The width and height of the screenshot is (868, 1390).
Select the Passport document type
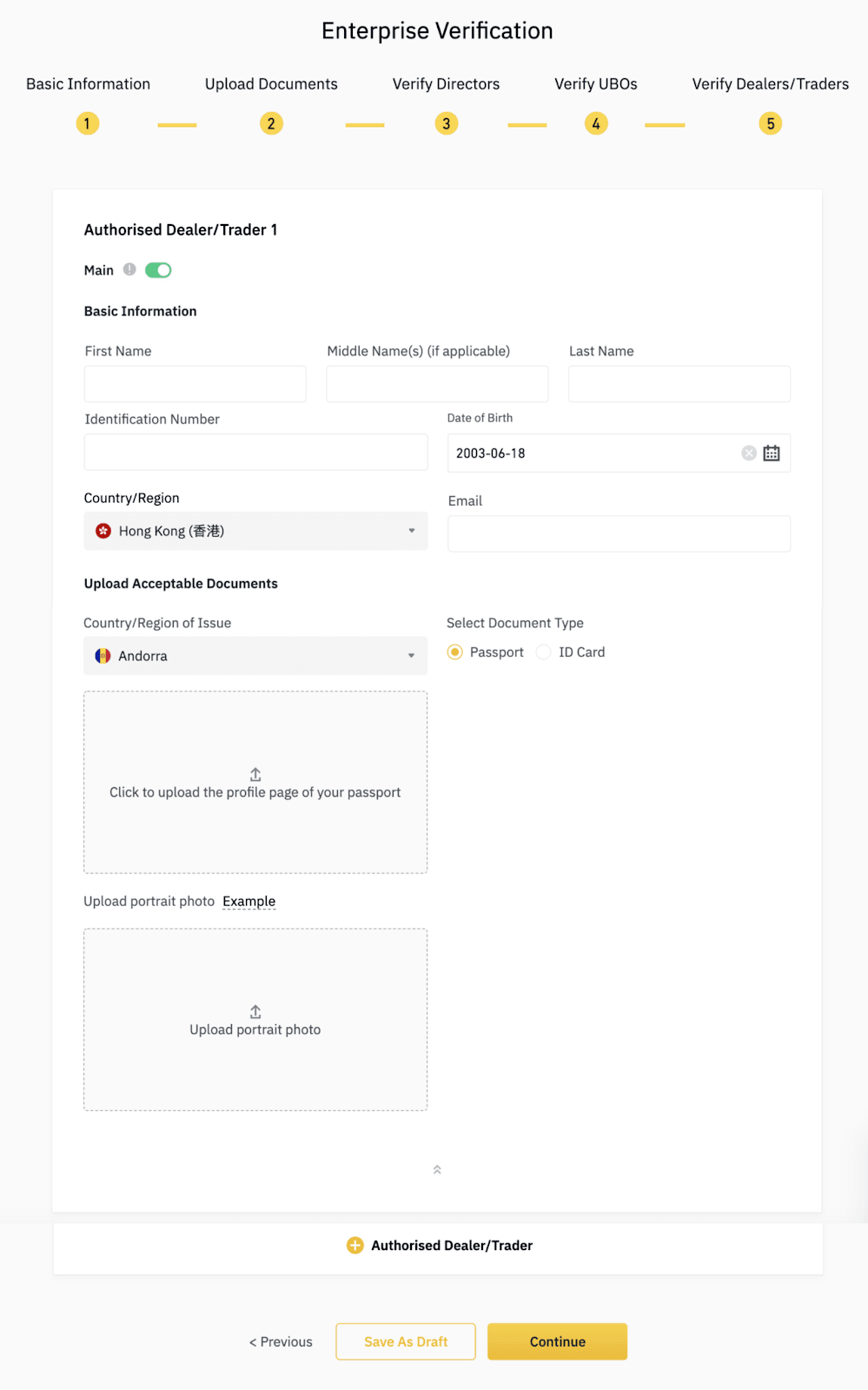tap(455, 652)
